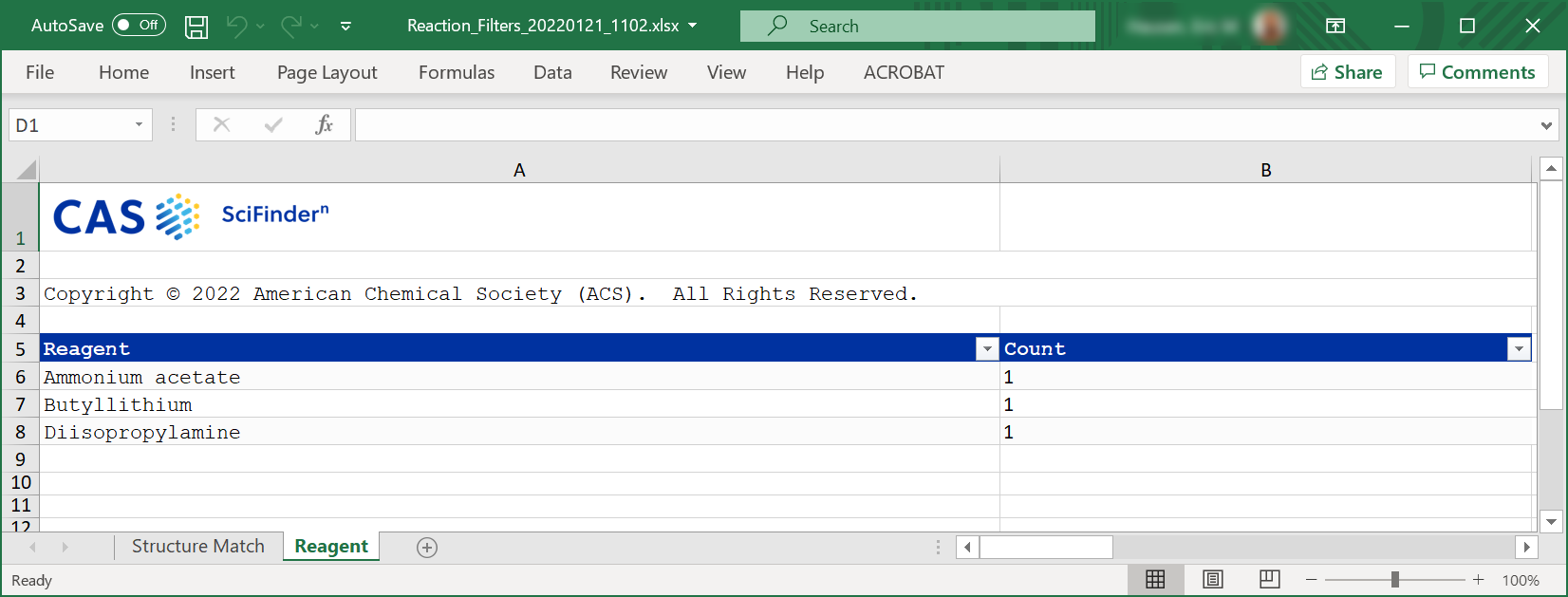Click the Redo arrow icon
Image resolution: width=1568 pixels, height=597 pixels.
290,27
